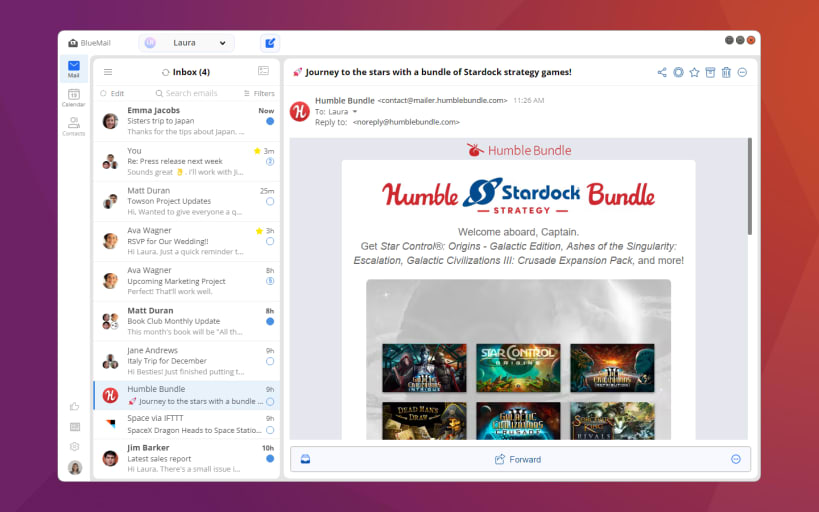Open Emma Jacobs Sisters trip email

(x=186, y=121)
